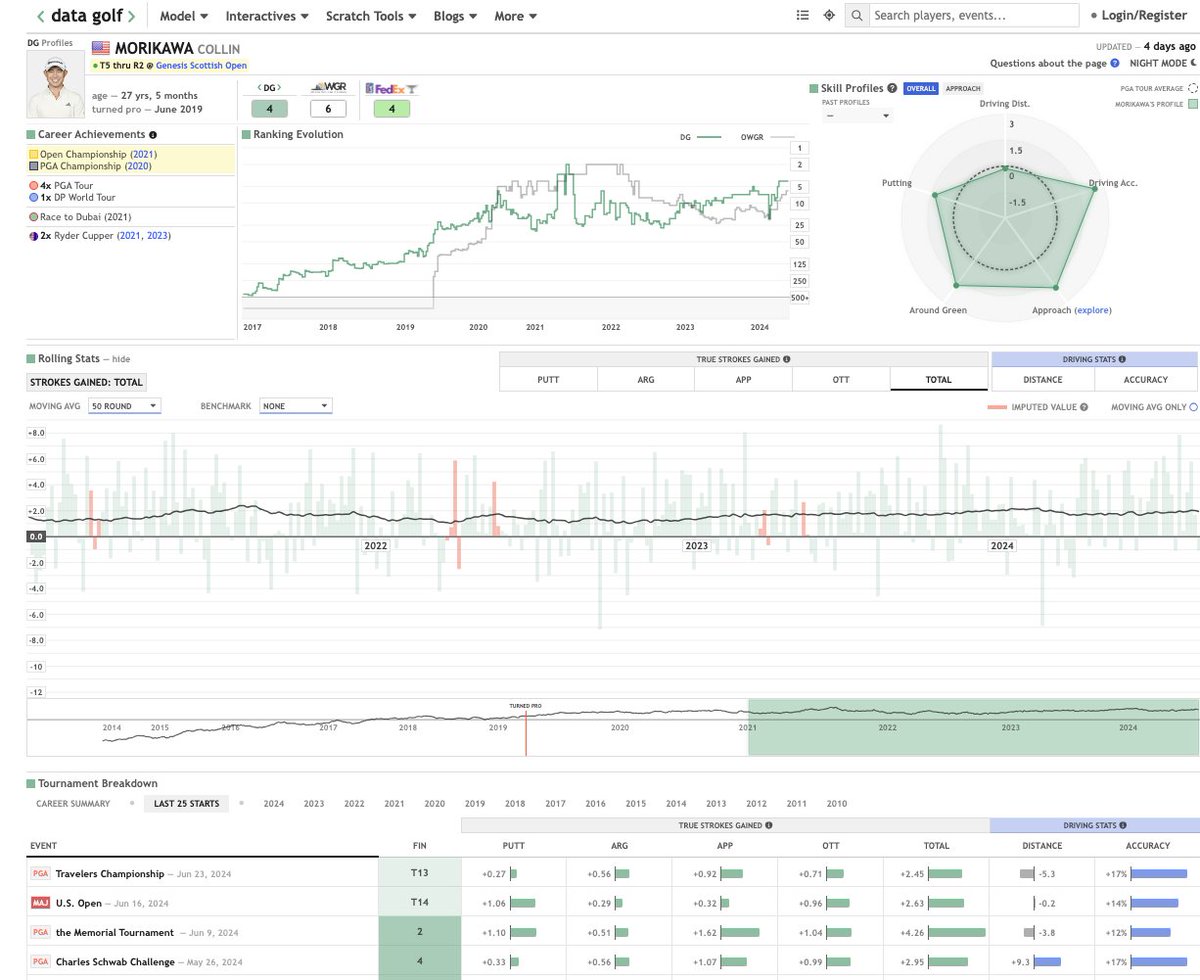Screen dimensions: 1200x980
Task: Click the FedEx Cup logo
Action: (x=392, y=89)
